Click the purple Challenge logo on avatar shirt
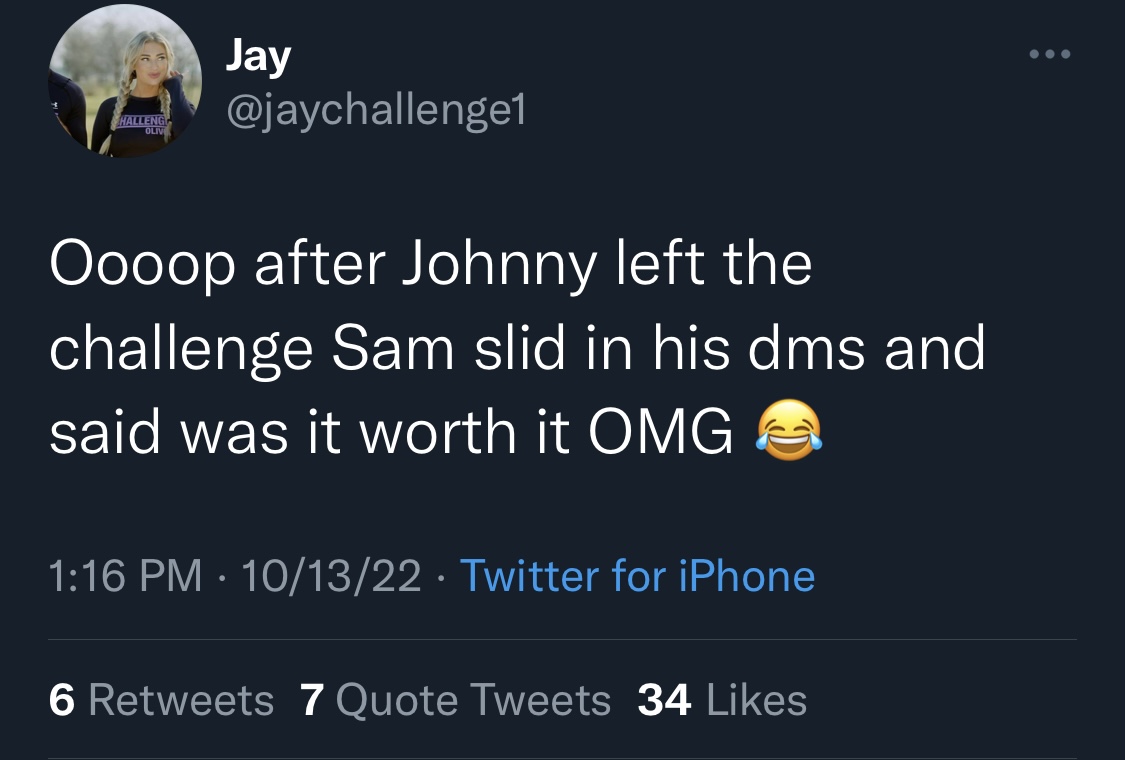Viewport: 1125px width, 760px height. click(x=143, y=123)
